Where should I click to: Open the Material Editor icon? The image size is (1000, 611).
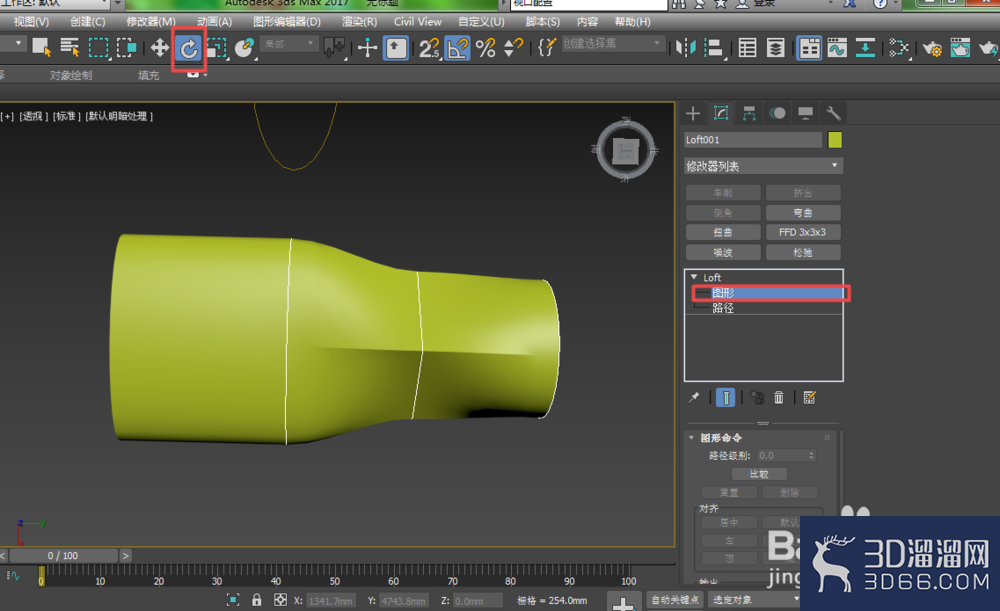pos(899,48)
